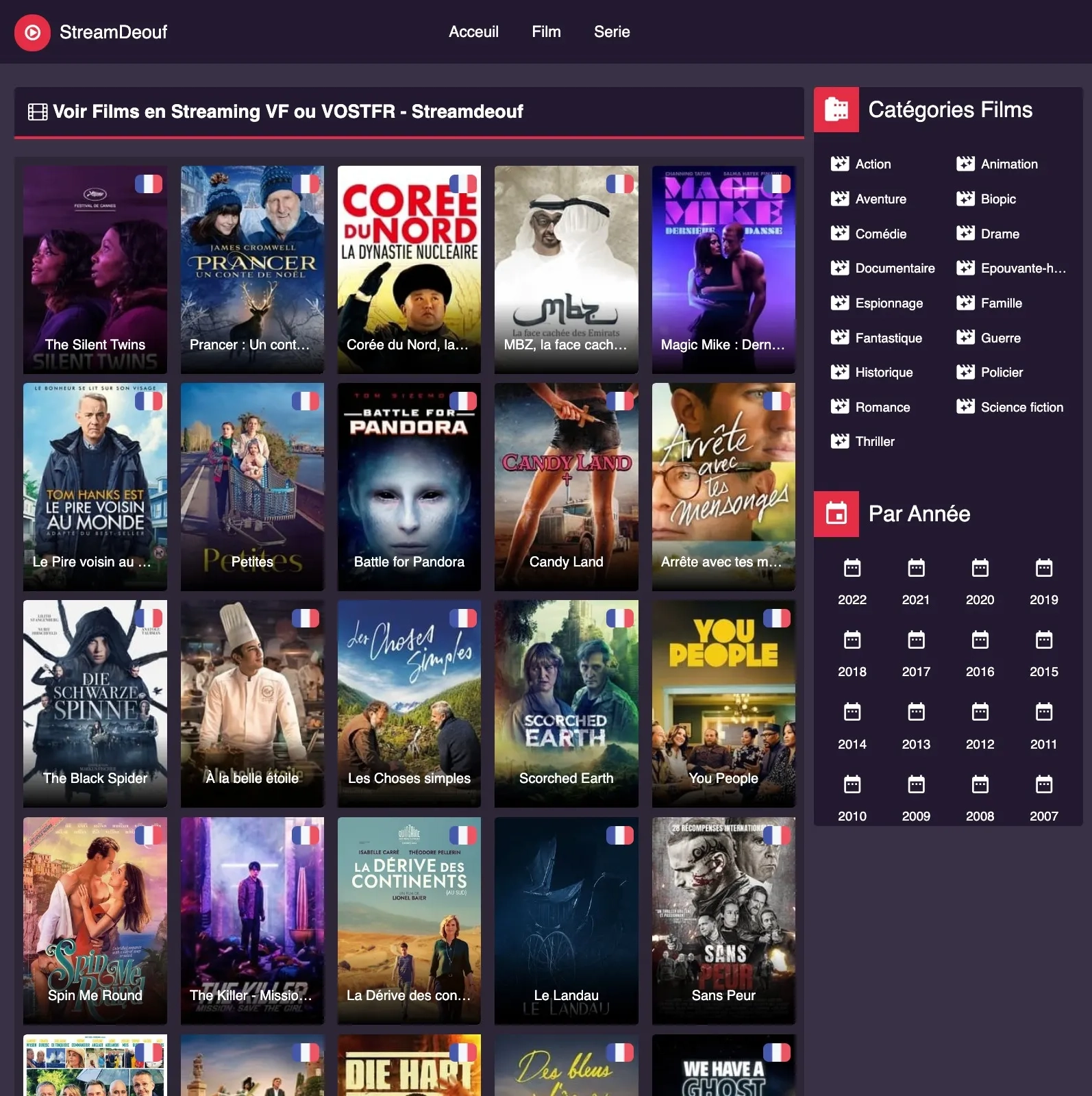Click the calendar icon above 2012
Image resolution: width=1092 pixels, height=1096 pixels.
(x=980, y=712)
